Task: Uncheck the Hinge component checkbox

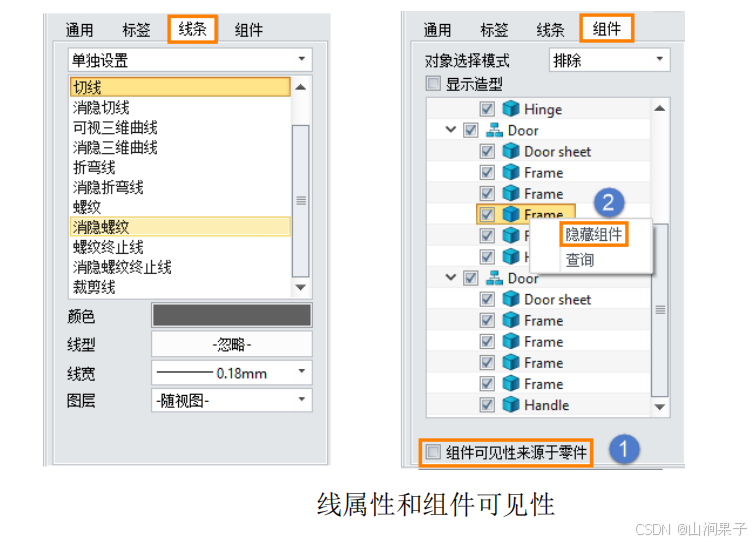Action: tap(487, 109)
